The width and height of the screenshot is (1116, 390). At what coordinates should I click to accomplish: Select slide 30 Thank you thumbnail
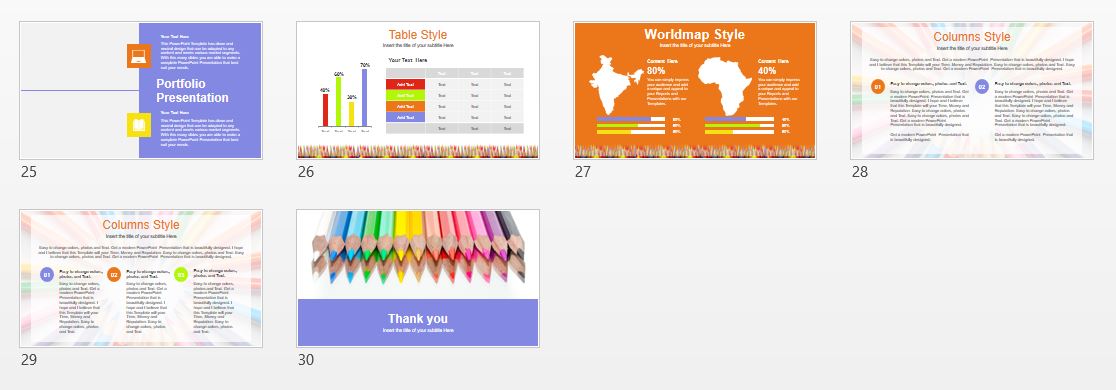[418, 278]
